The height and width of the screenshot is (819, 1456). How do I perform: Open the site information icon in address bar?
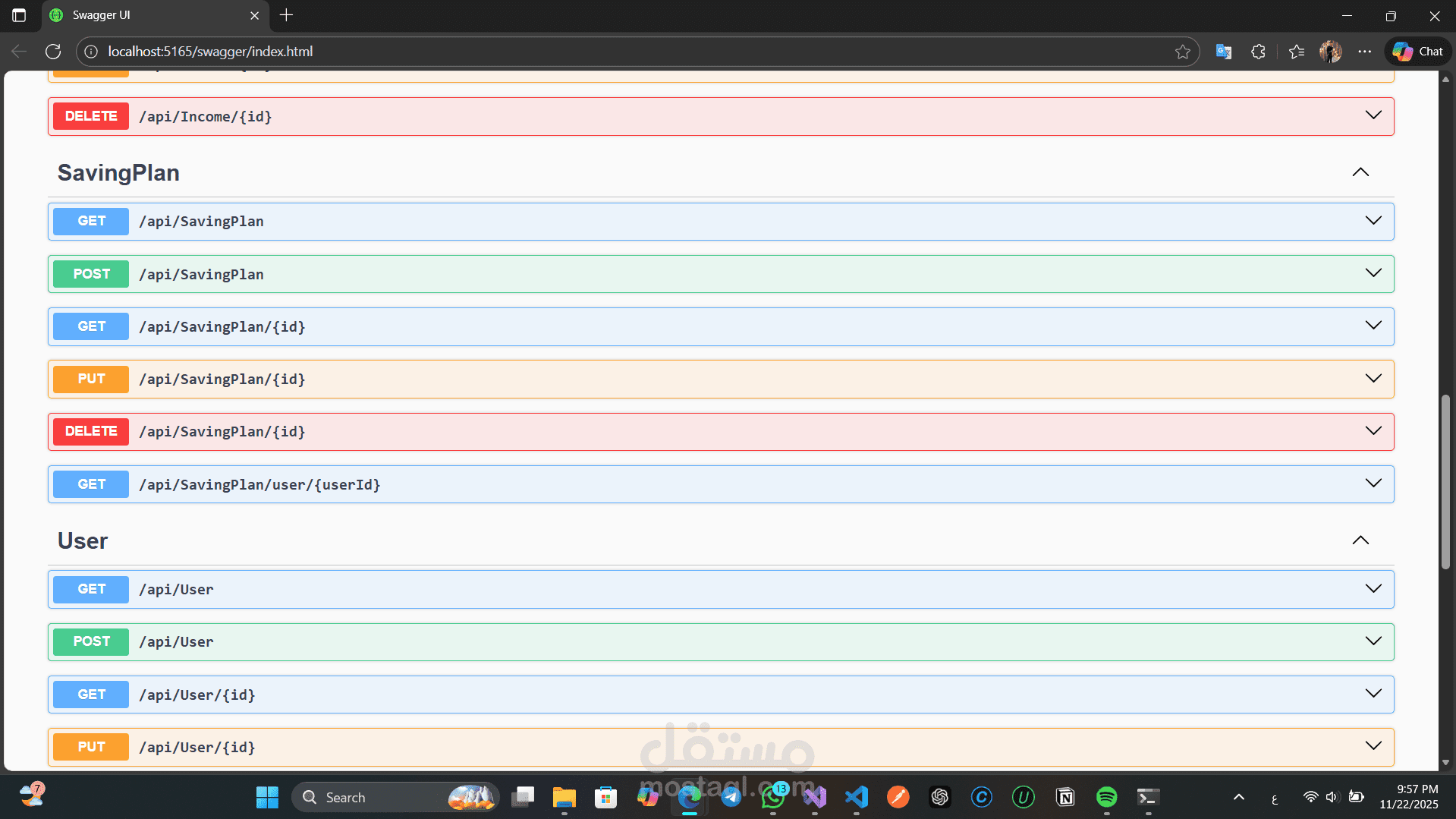click(x=91, y=52)
